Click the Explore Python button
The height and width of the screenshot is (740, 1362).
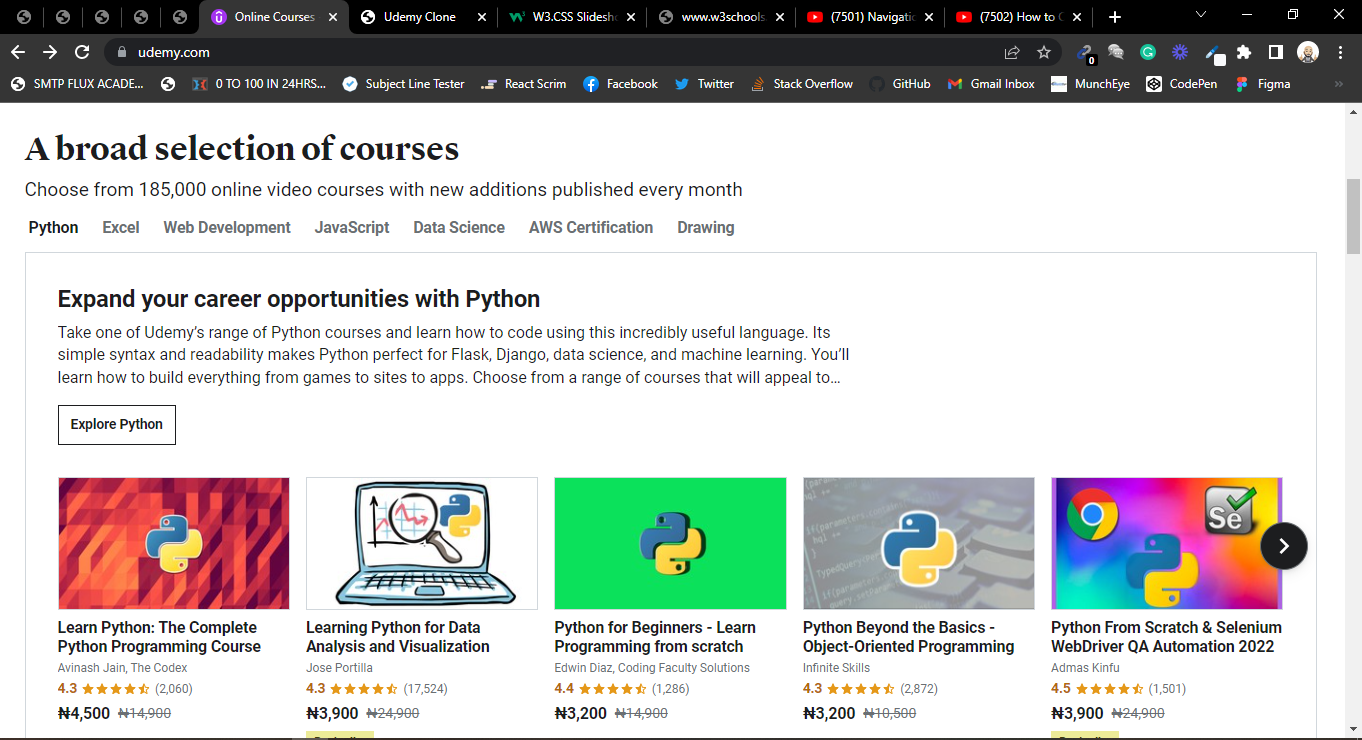pos(116,425)
